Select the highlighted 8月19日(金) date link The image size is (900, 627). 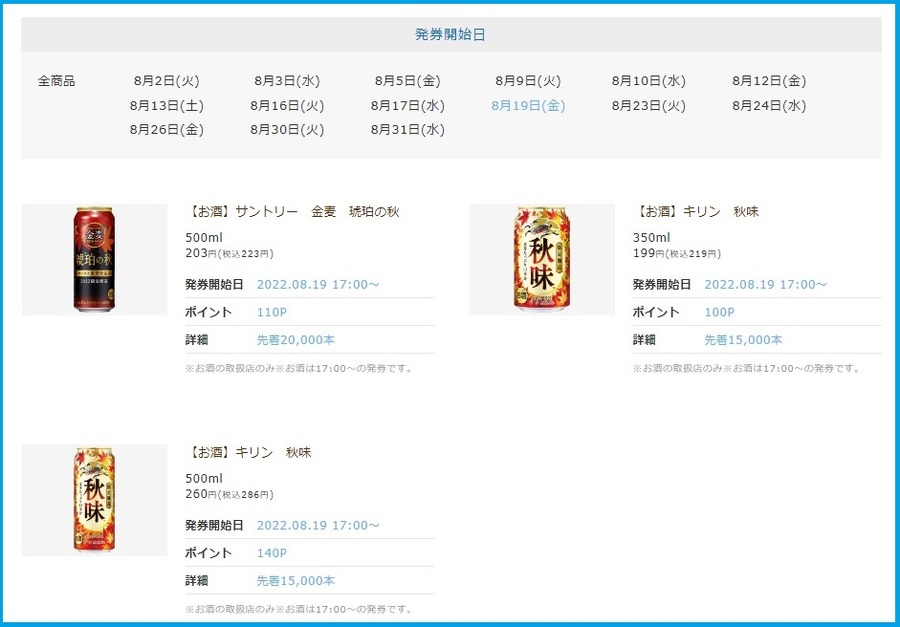coord(528,106)
